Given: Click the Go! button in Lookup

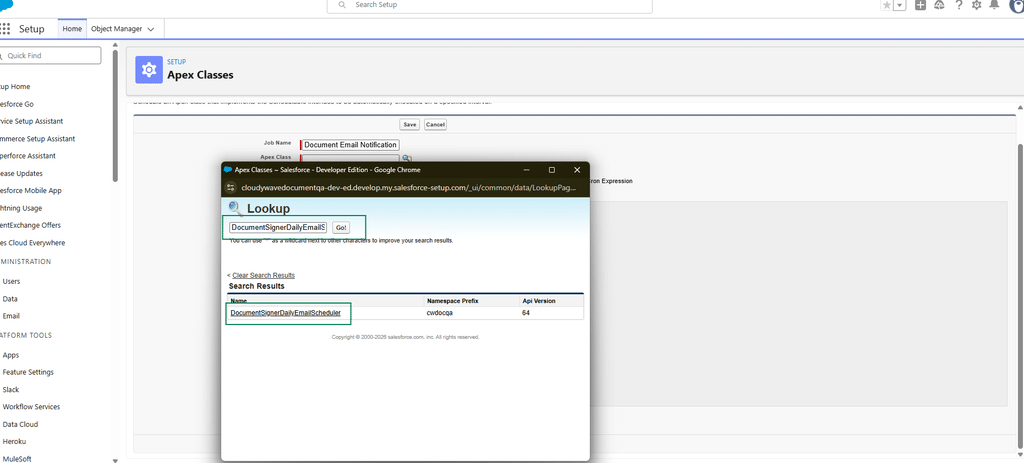Looking at the screenshot, I should tap(341, 227).
